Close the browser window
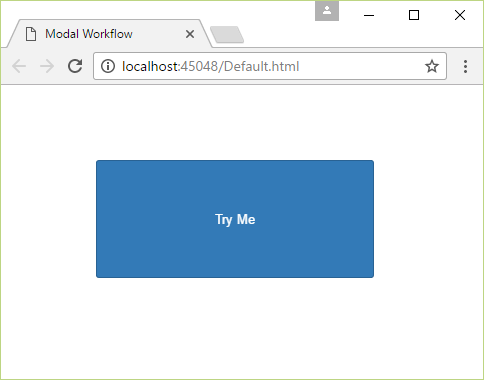 (460, 15)
